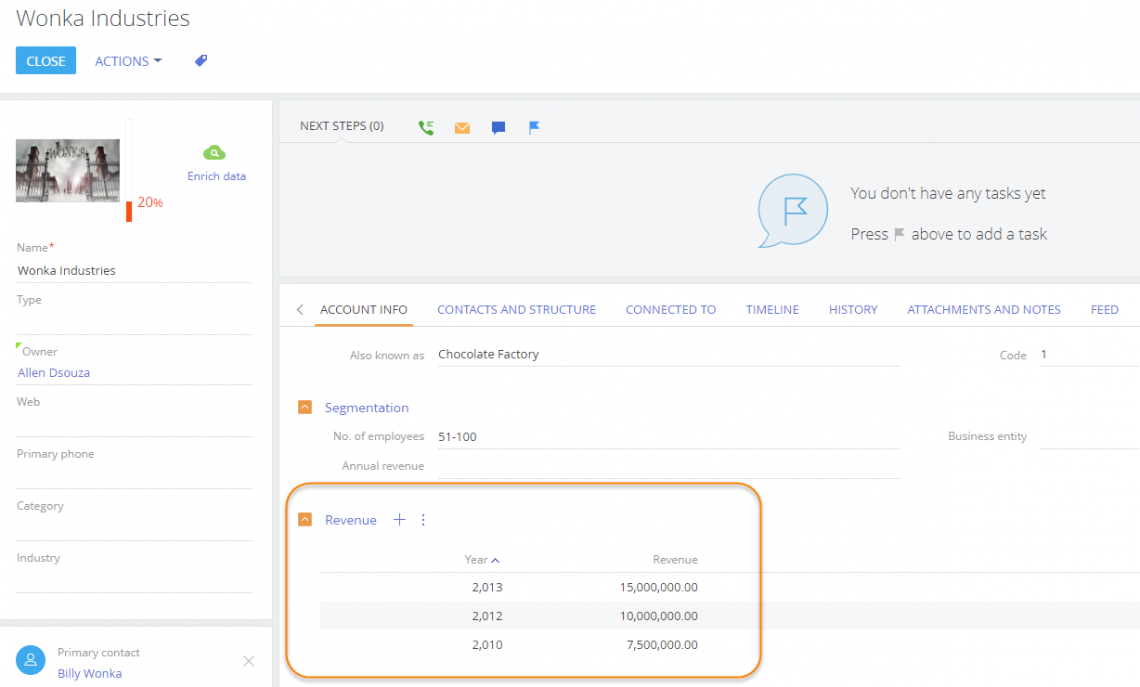Click the primary contact avatar icon
Viewport: 1140px width, 687px height.
[31, 660]
